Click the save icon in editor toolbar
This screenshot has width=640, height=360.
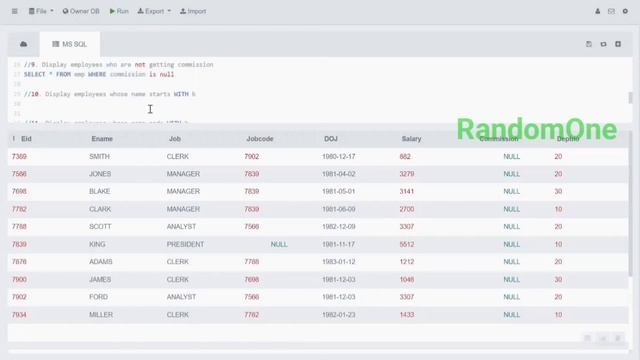pyautogui.click(x=589, y=44)
